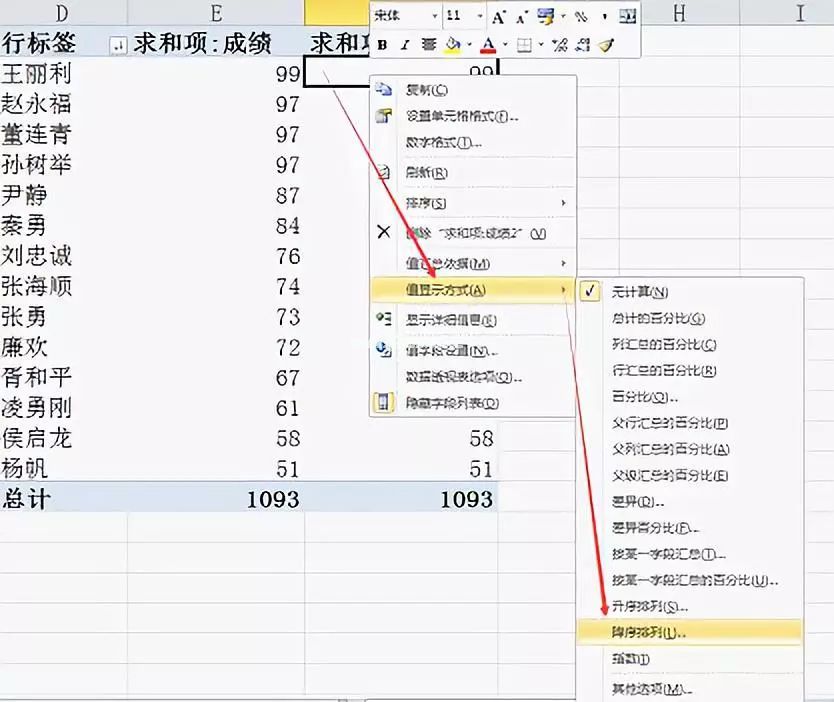This screenshot has width=834, height=702.
Task: Click the center align icon
Action: coord(429,45)
